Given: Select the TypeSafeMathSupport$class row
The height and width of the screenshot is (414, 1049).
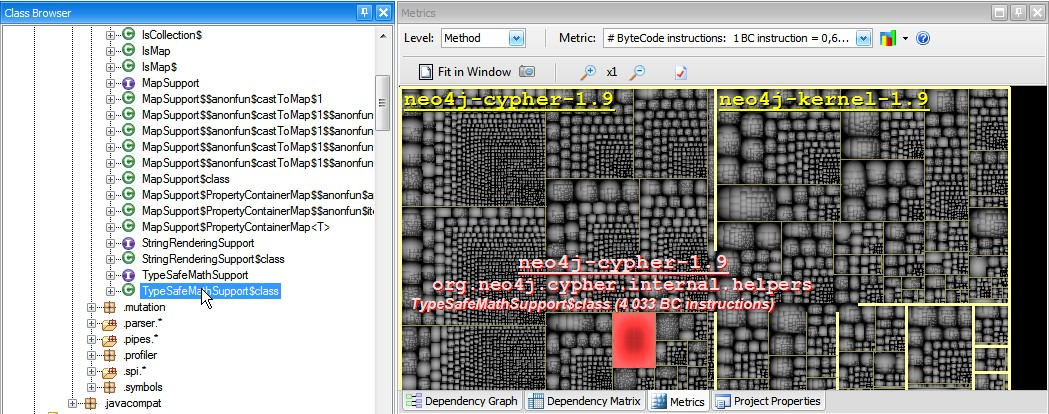Looking at the screenshot, I should tap(210, 291).
